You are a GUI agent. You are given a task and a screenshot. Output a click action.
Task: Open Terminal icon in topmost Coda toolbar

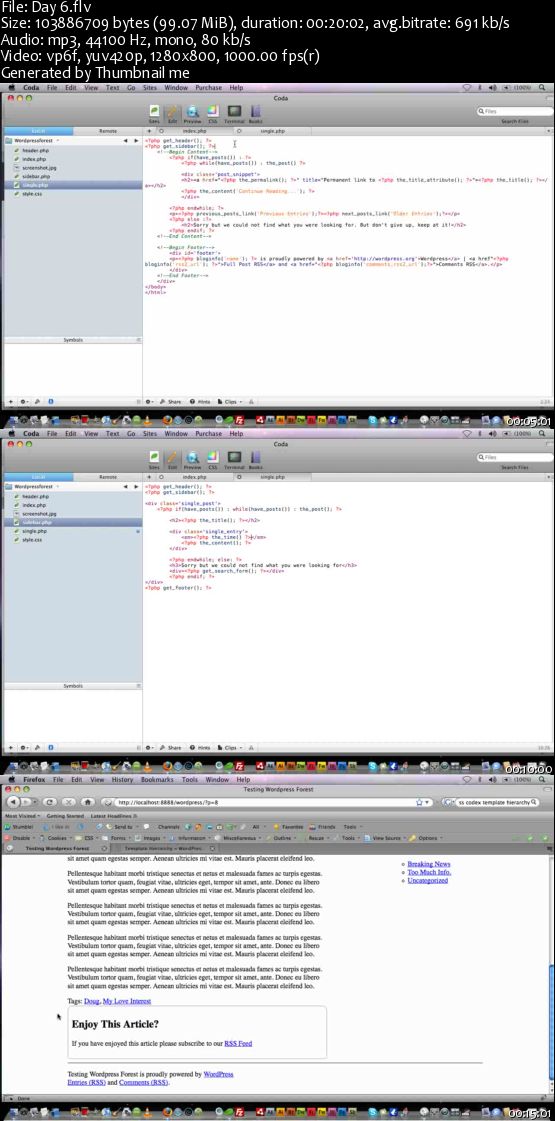tap(234, 114)
